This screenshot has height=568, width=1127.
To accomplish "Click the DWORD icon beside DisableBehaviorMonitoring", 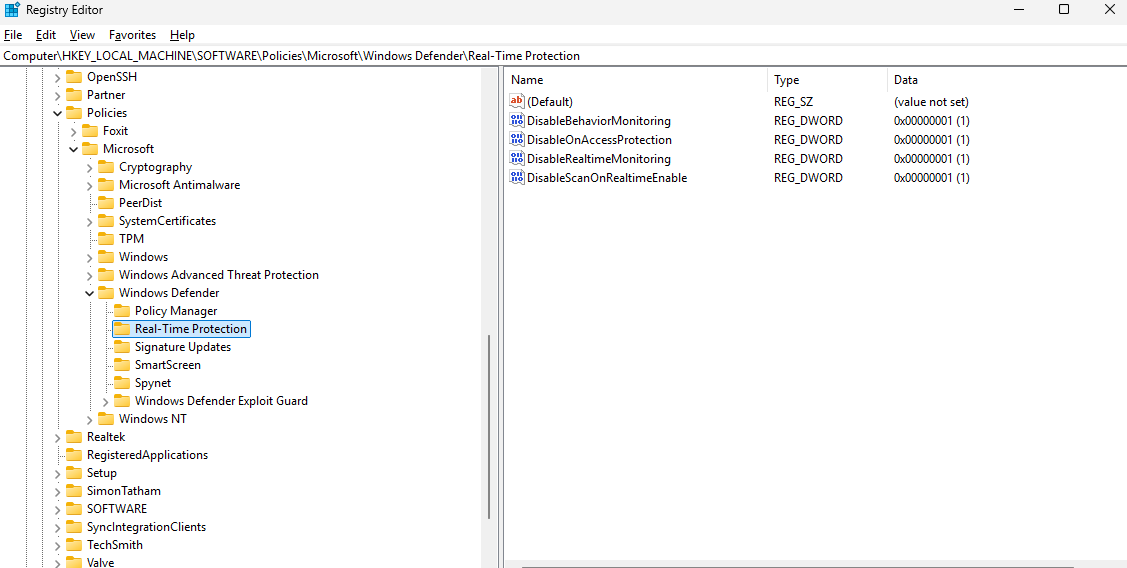I will (x=517, y=121).
